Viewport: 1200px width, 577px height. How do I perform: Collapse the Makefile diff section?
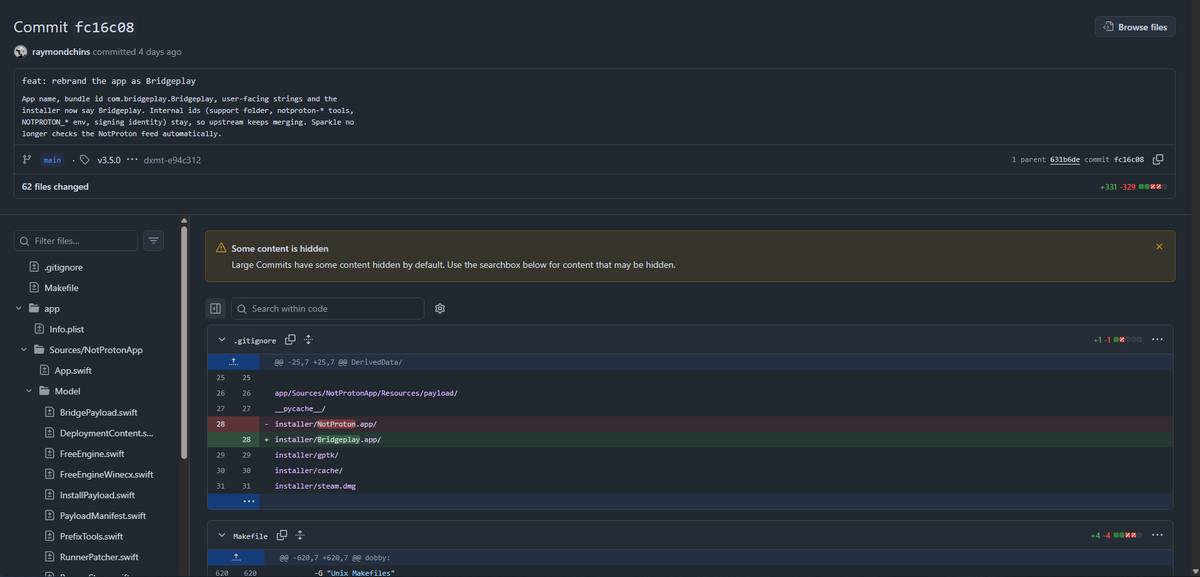(x=222, y=536)
